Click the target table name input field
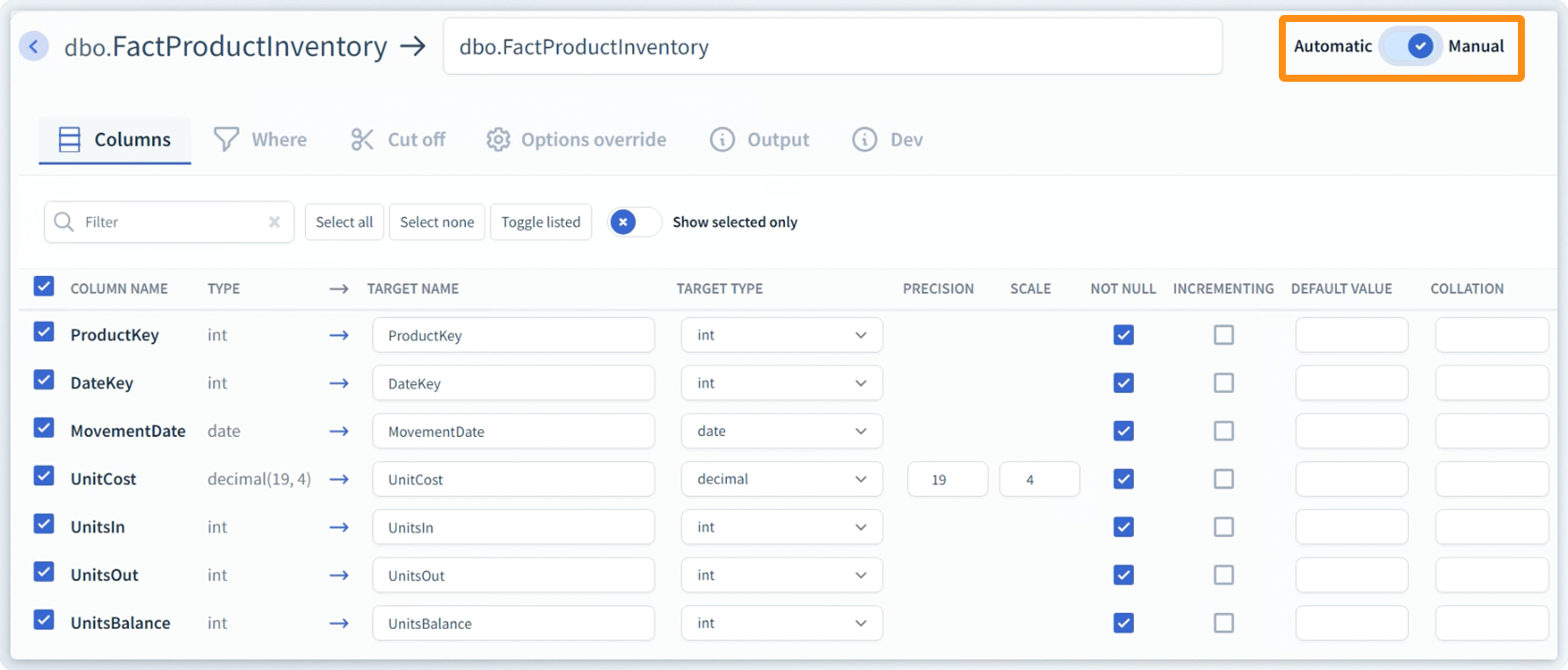Image resolution: width=1568 pixels, height=670 pixels. coord(831,47)
